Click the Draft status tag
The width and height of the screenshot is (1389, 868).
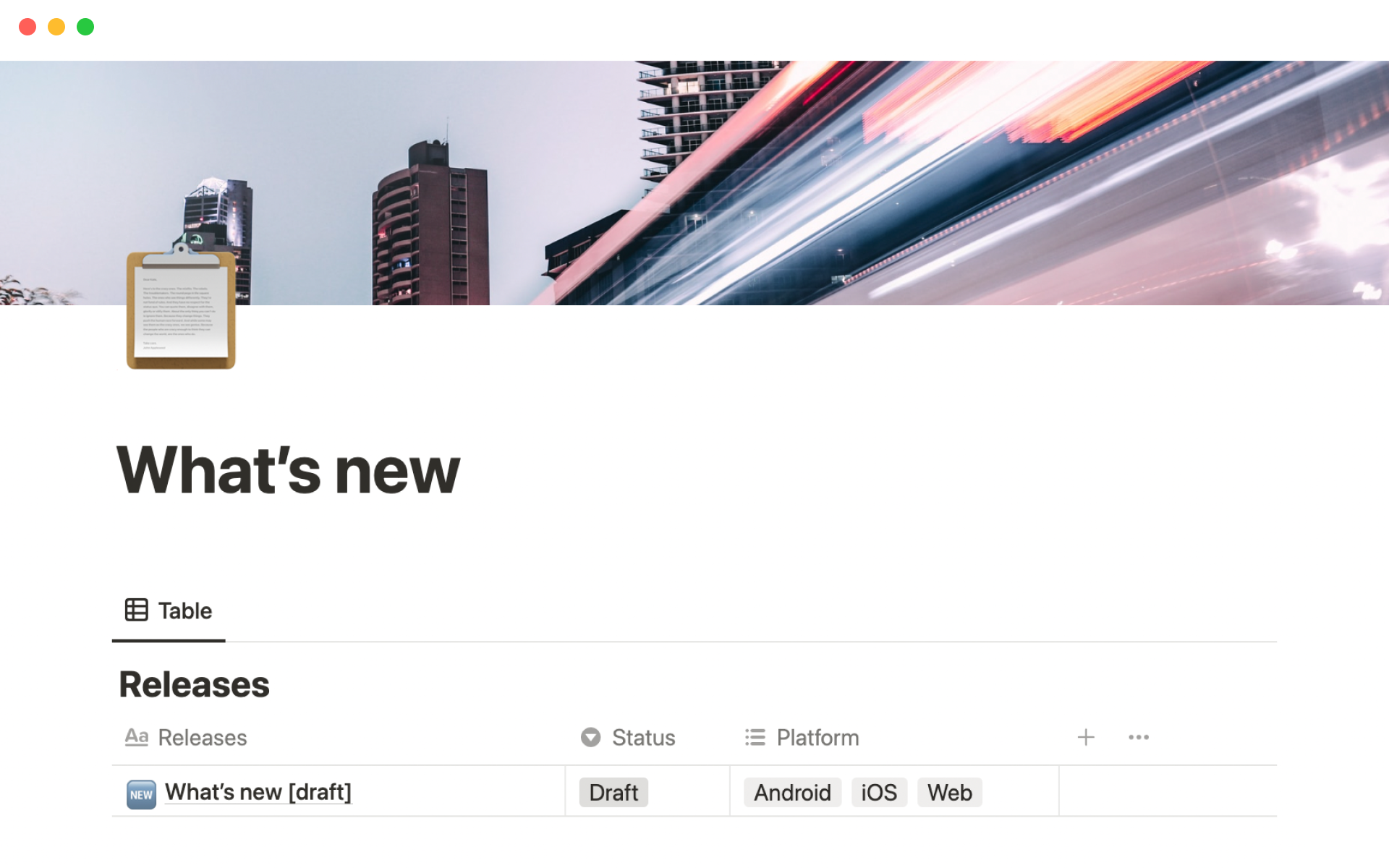[613, 793]
